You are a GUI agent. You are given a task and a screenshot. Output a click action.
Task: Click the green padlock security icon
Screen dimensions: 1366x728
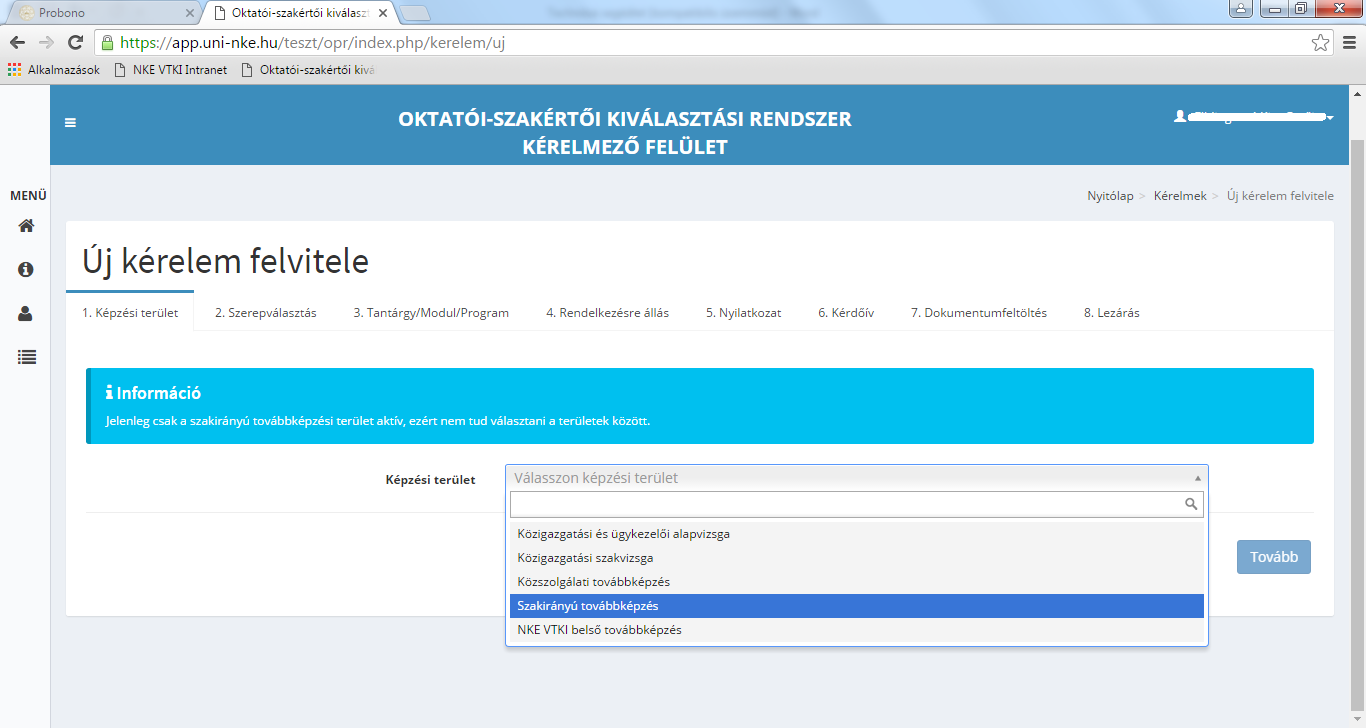click(x=107, y=43)
